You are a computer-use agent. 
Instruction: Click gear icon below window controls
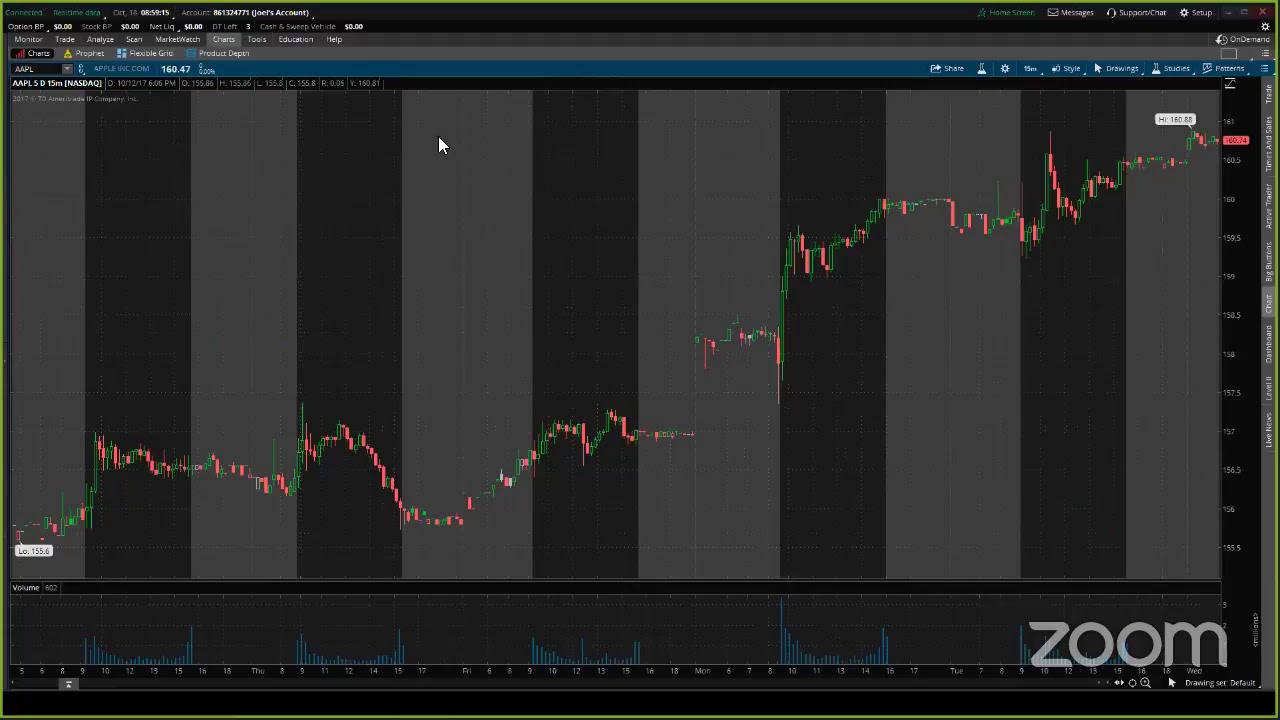[x=1265, y=26]
